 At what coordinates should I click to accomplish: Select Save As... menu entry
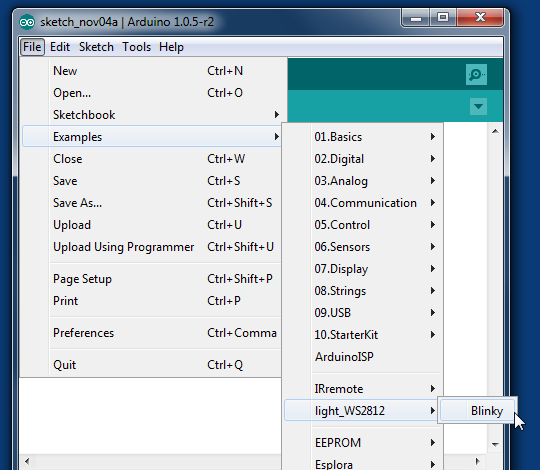152,203
